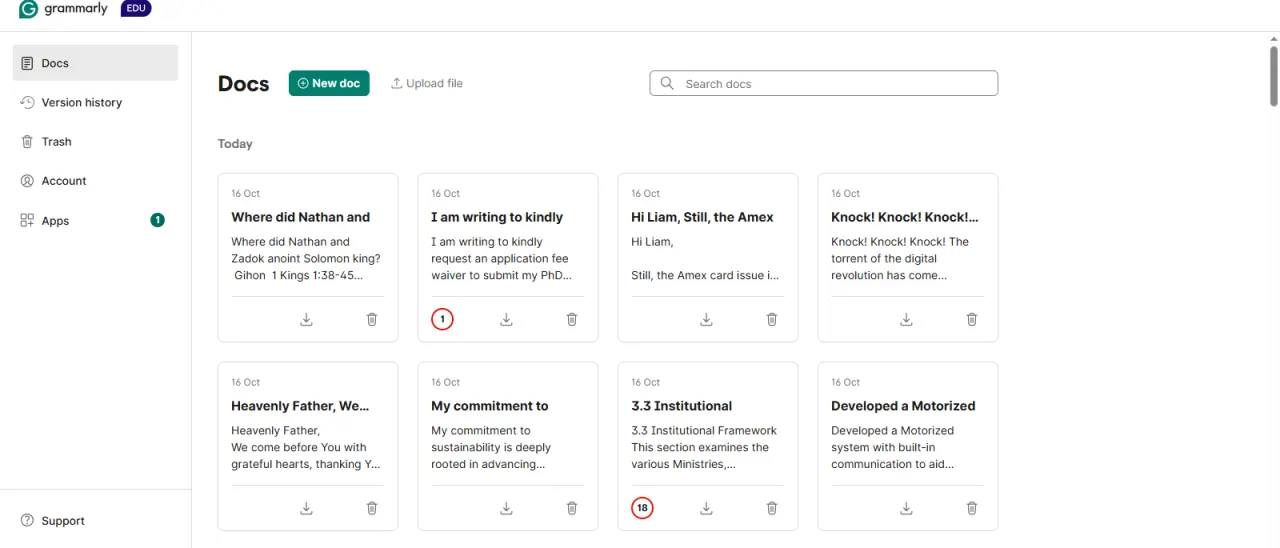This screenshot has height=548, width=1280.
Task: Click Upload file
Action: pos(427,83)
